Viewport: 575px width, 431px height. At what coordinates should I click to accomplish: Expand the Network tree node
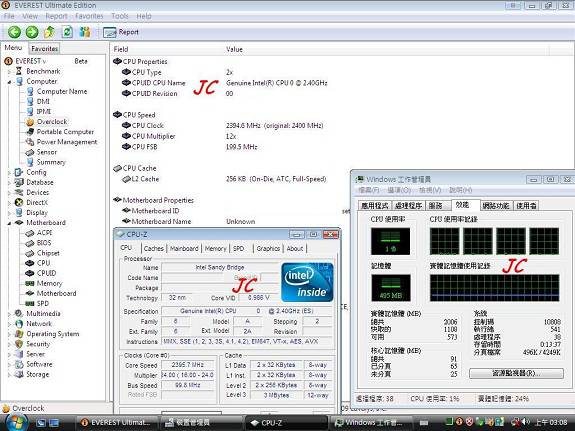[x=9, y=324]
